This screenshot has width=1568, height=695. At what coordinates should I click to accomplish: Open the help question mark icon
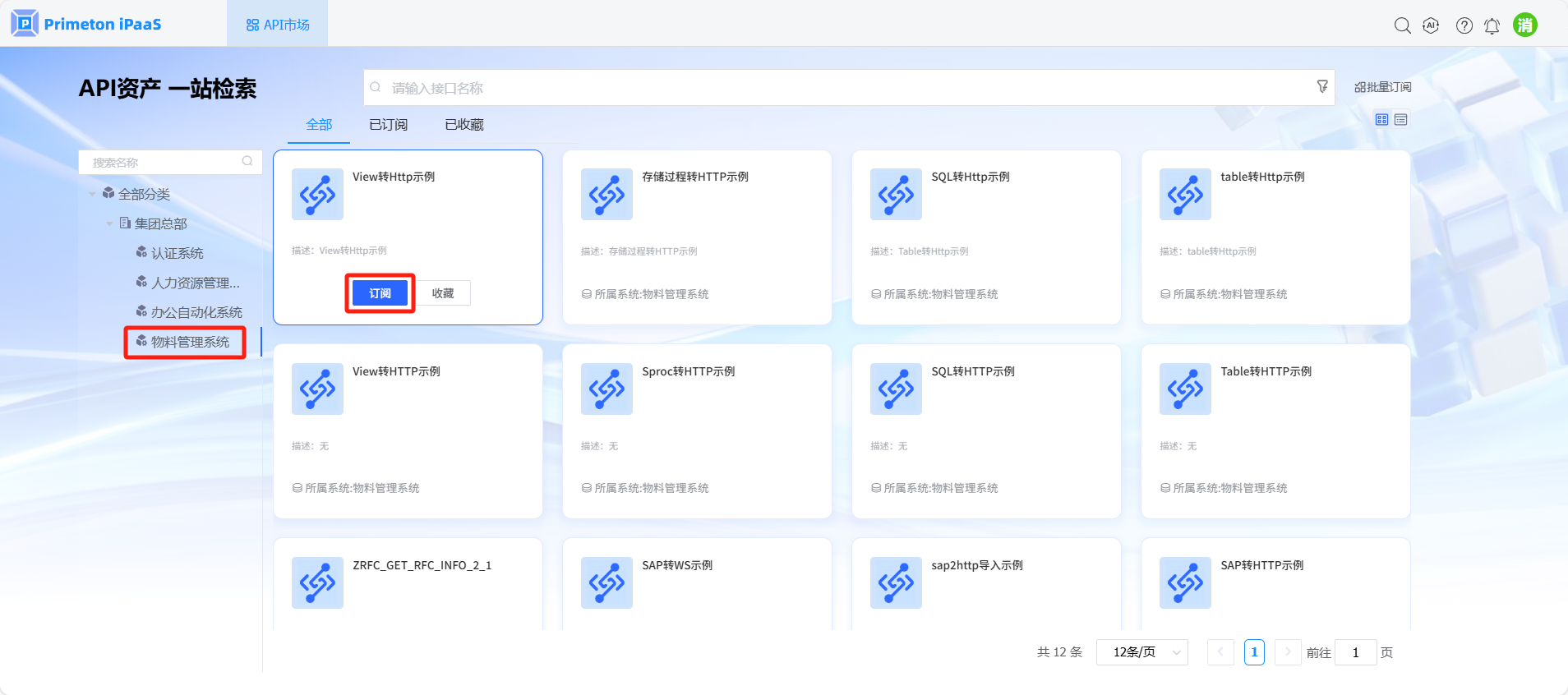(1464, 25)
